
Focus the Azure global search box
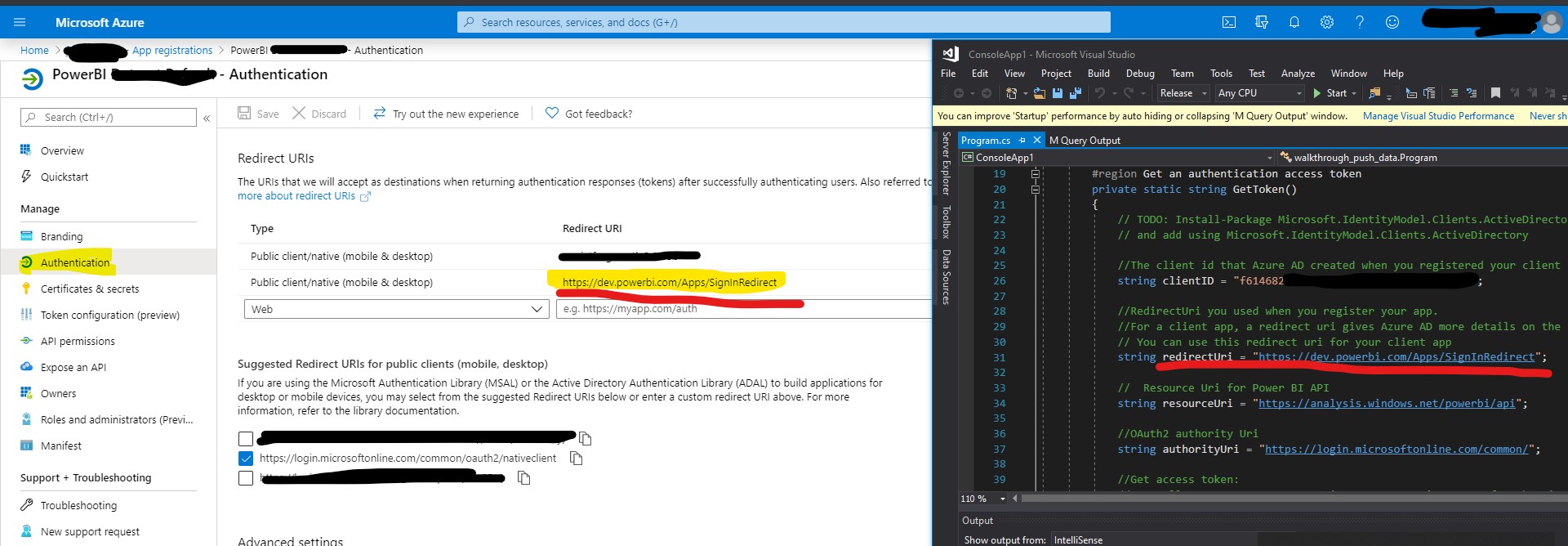click(x=784, y=22)
